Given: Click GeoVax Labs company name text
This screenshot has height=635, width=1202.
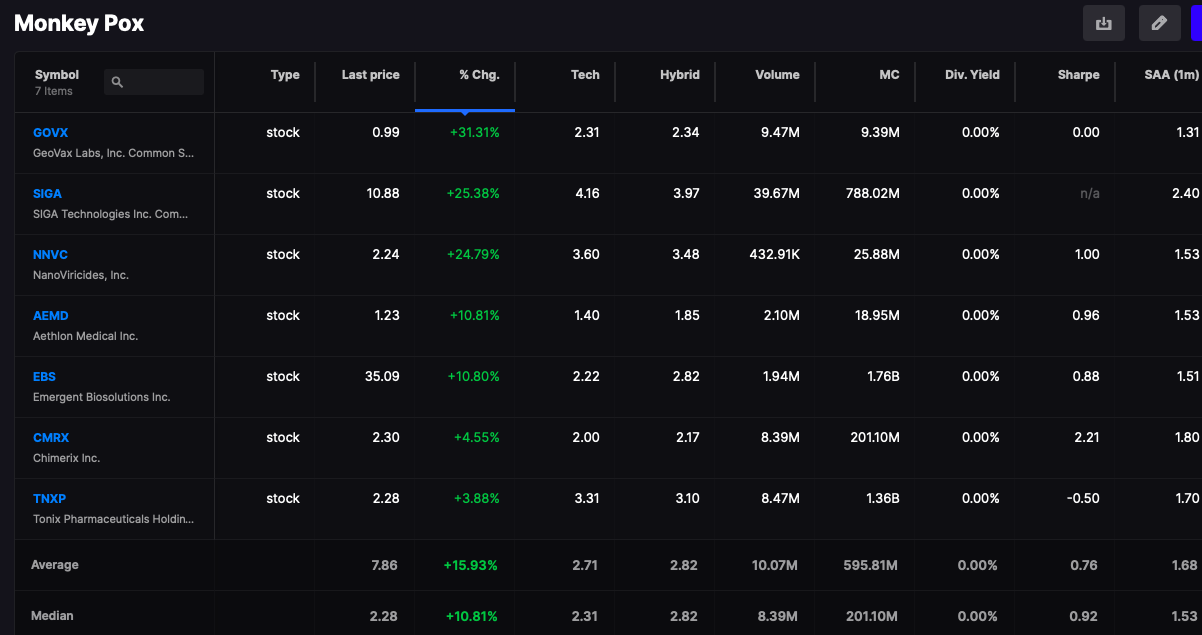Looking at the screenshot, I should [x=113, y=153].
